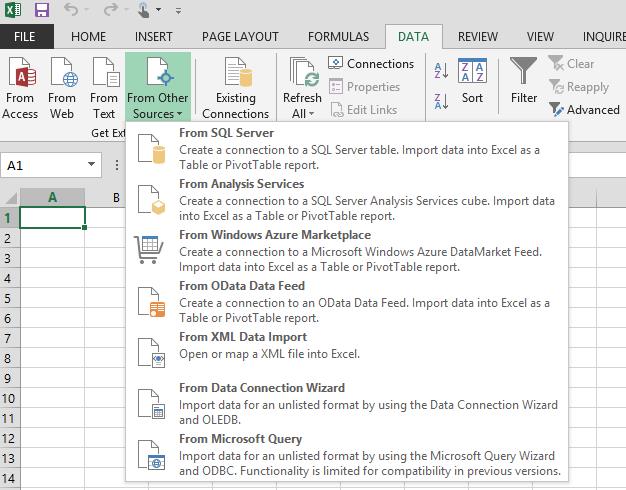Collapse the From Other Sources dropdown
Image resolution: width=626 pixels, height=490 pixels.
point(158,87)
